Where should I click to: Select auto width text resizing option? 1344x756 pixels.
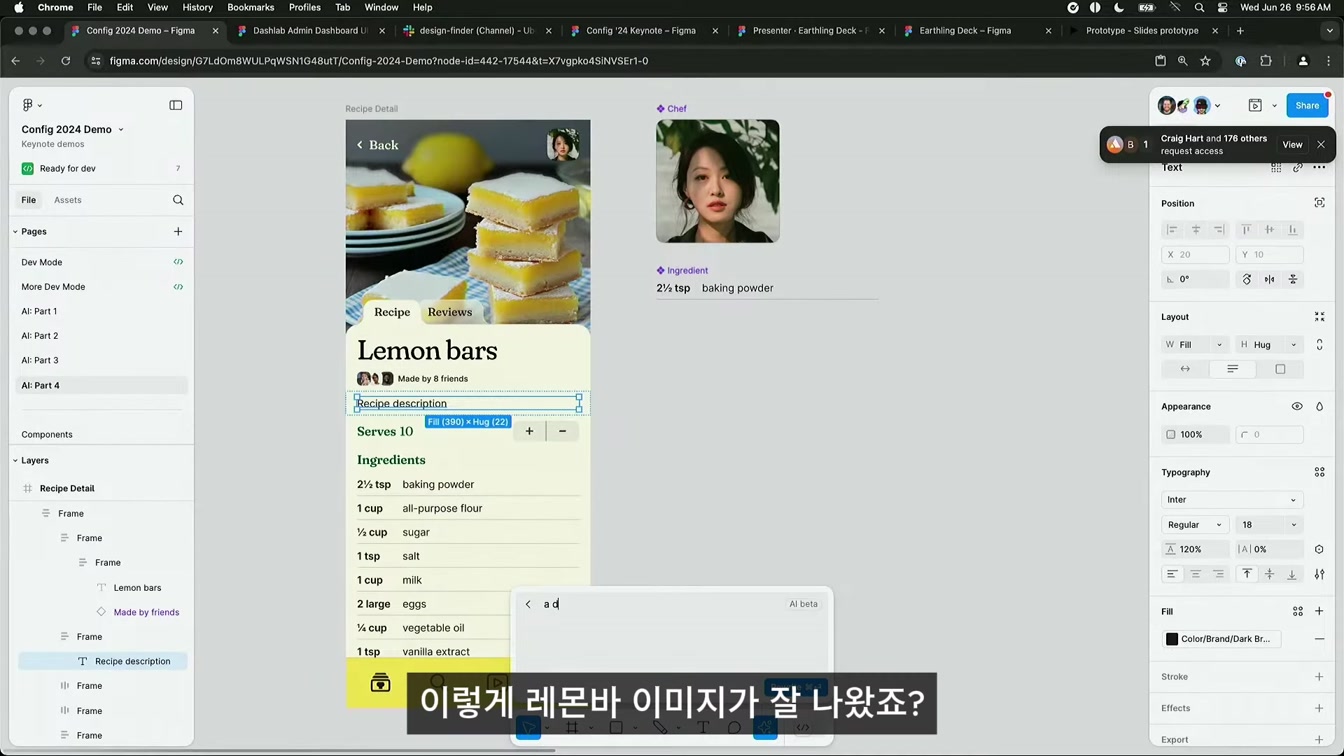[x=1185, y=369]
